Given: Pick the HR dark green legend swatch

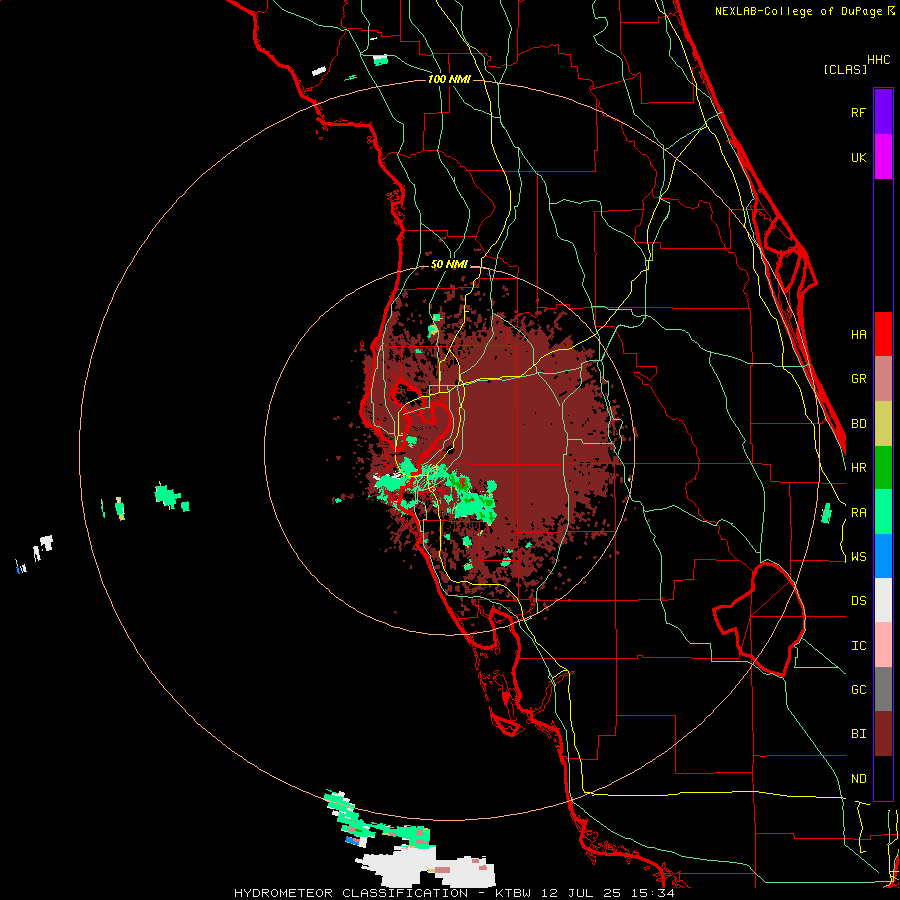Looking at the screenshot, I should pos(883,468).
